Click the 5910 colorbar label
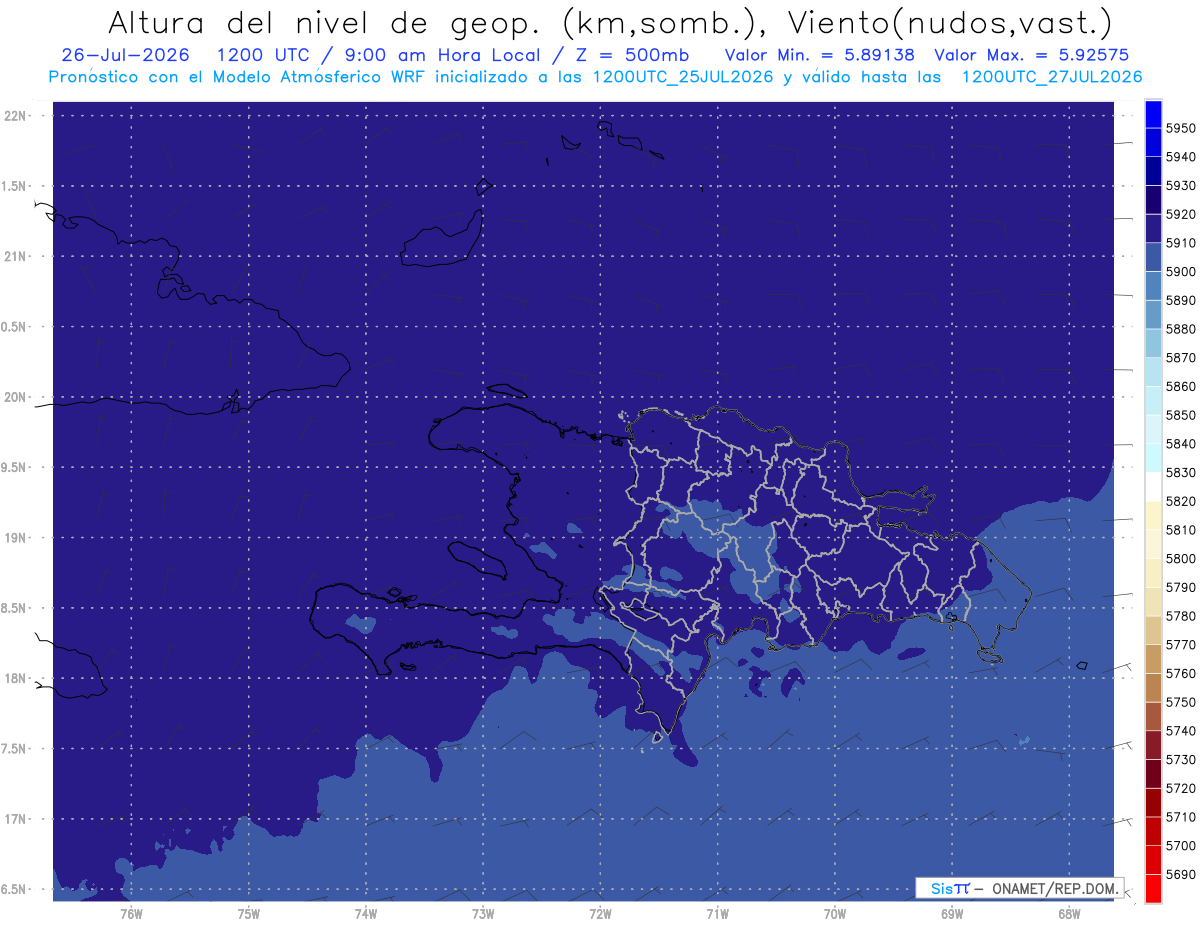This screenshot has width=1200, height=927. click(1180, 243)
